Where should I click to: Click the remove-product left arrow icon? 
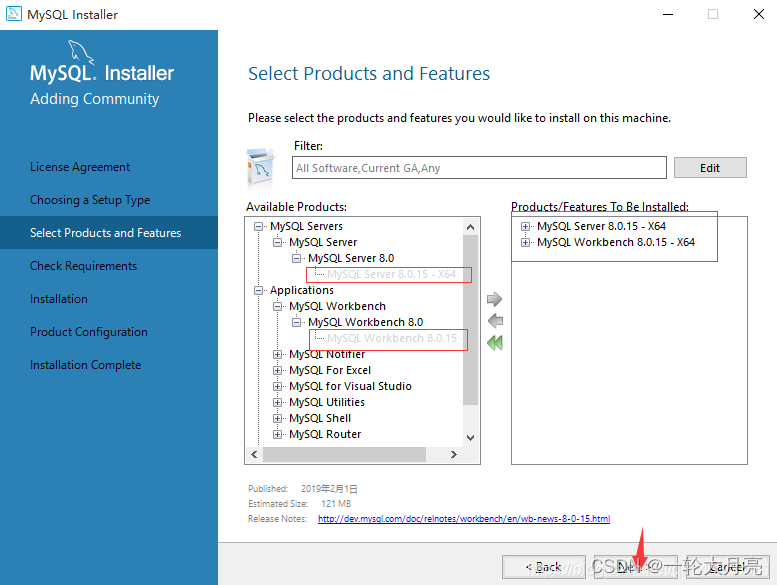tap(495, 321)
